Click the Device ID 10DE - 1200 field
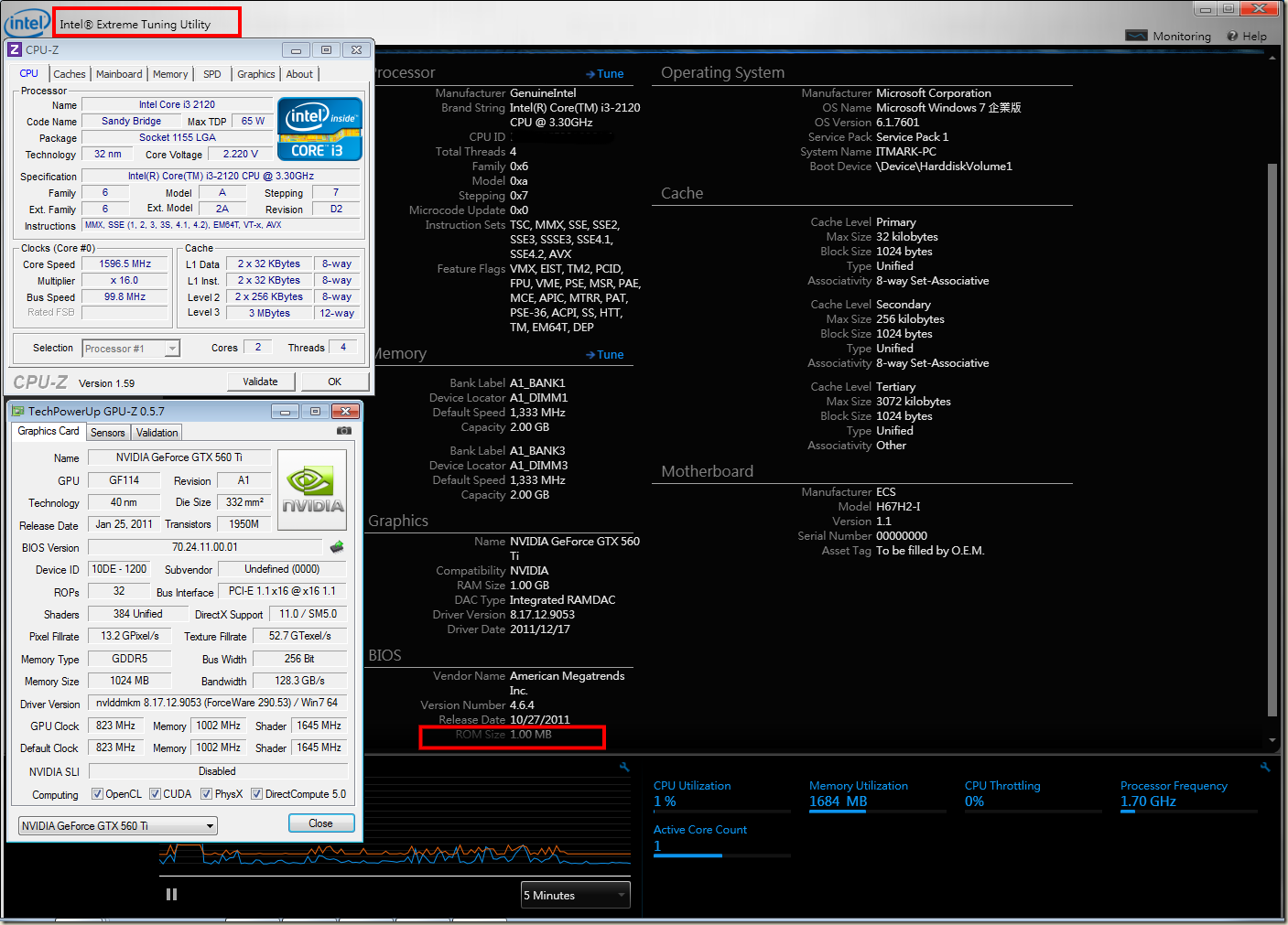The height and width of the screenshot is (925, 1288). click(x=119, y=569)
